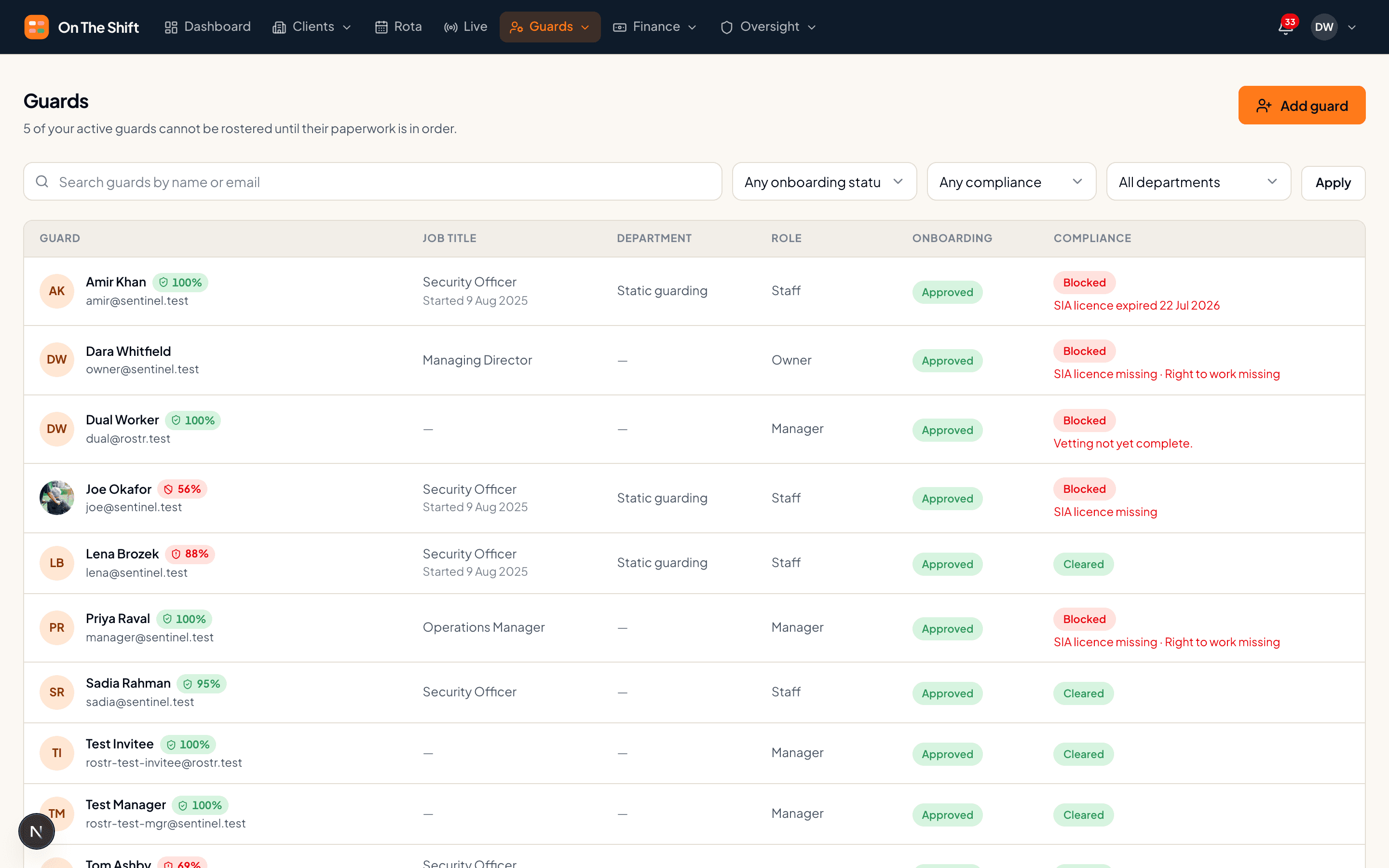This screenshot has width=1389, height=868.
Task: Click the COMPLIANCE column header
Action: (1092, 238)
